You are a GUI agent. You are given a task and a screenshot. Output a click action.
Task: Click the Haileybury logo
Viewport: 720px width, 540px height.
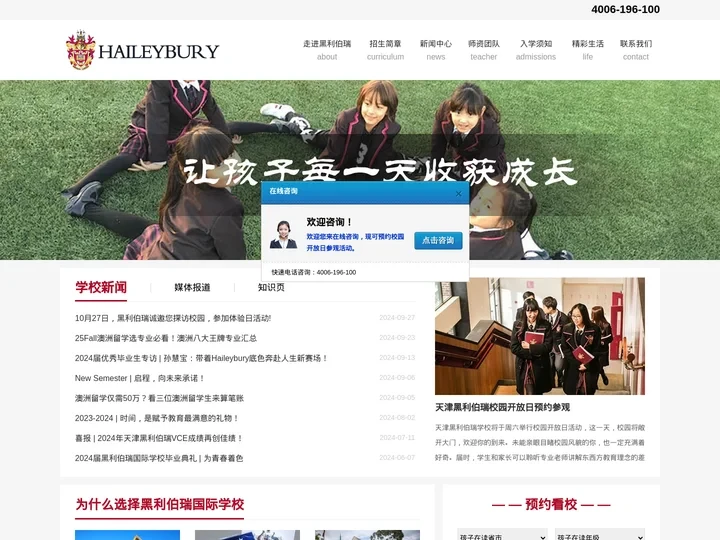click(142, 50)
